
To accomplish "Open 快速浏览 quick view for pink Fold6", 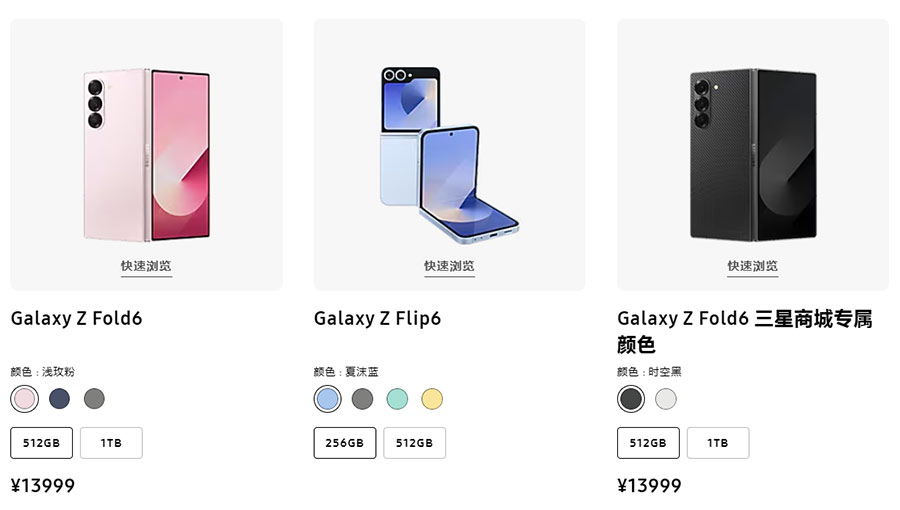I will click(x=146, y=266).
